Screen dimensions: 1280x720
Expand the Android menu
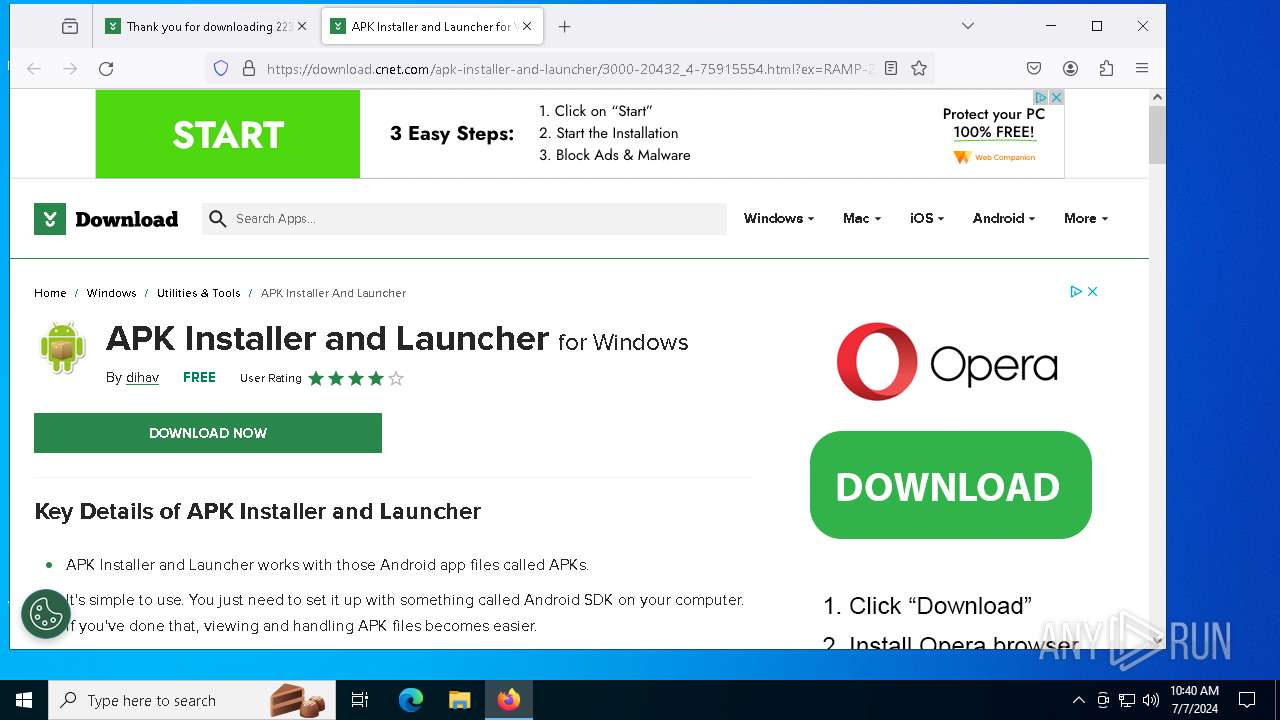[x=1004, y=218]
